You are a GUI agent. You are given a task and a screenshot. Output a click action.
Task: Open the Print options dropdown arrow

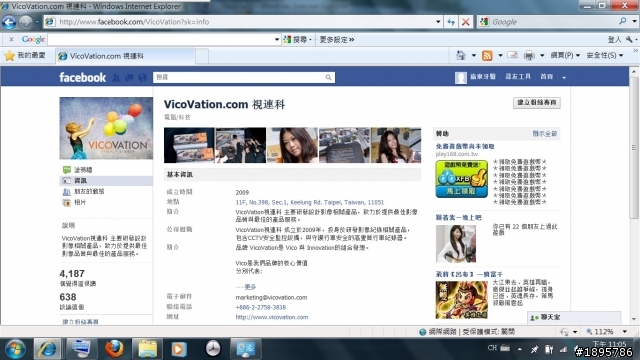pos(542,55)
